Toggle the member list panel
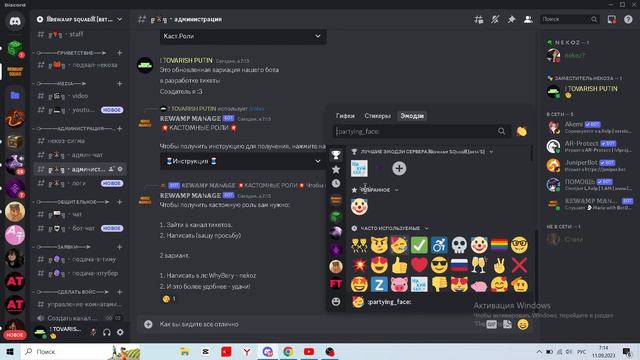 [x=528, y=19]
